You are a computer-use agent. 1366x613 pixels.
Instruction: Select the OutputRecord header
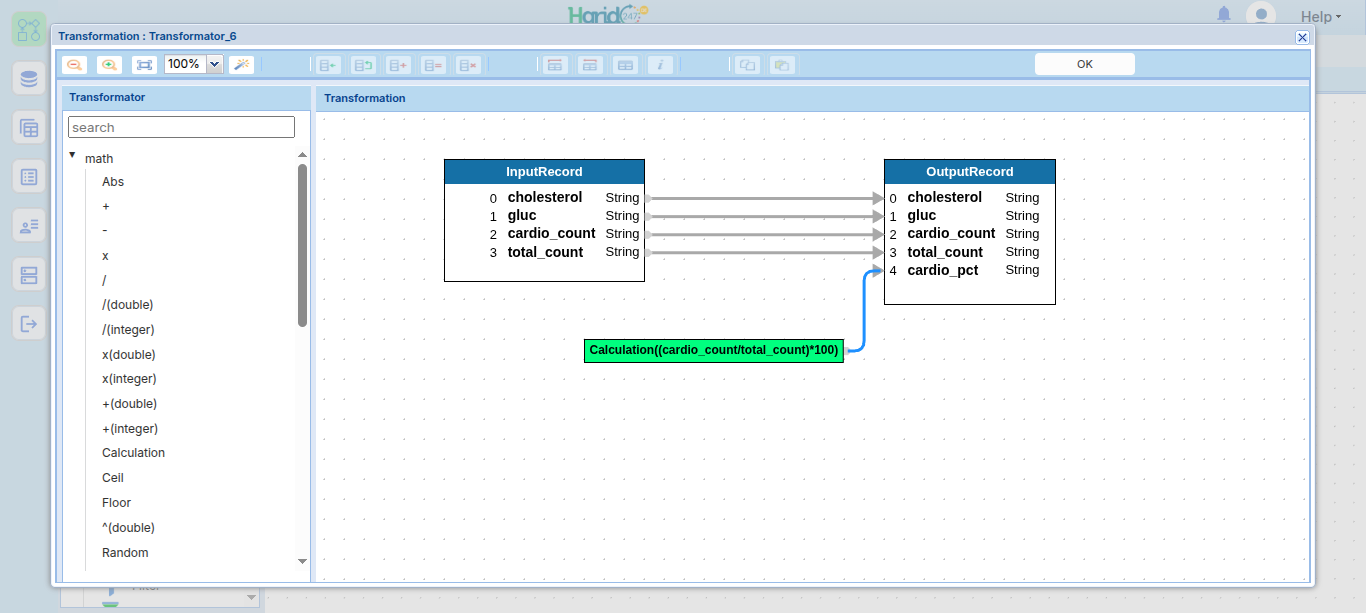coord(970,172)
